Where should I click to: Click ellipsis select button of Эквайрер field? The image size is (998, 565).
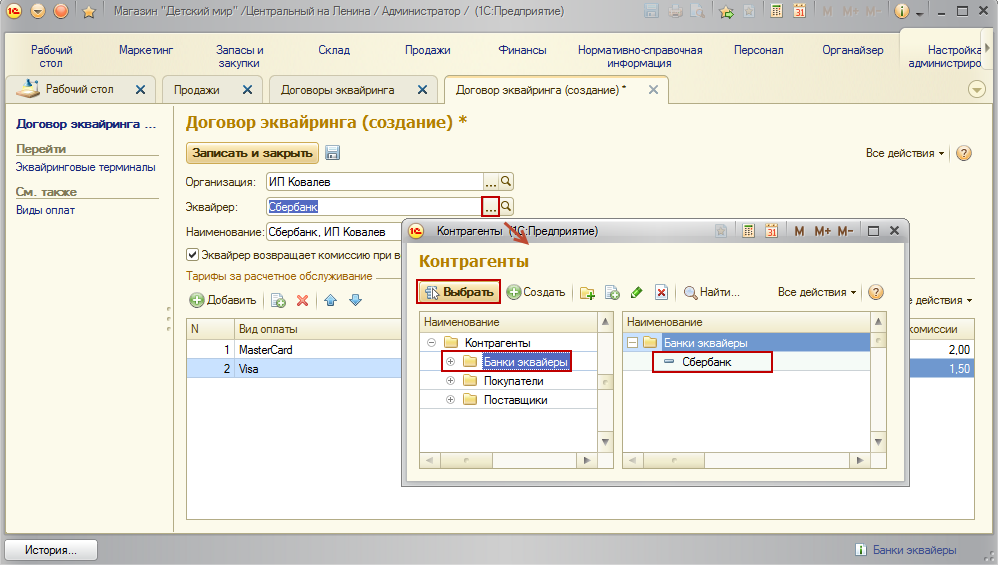(x=490, y=207)
